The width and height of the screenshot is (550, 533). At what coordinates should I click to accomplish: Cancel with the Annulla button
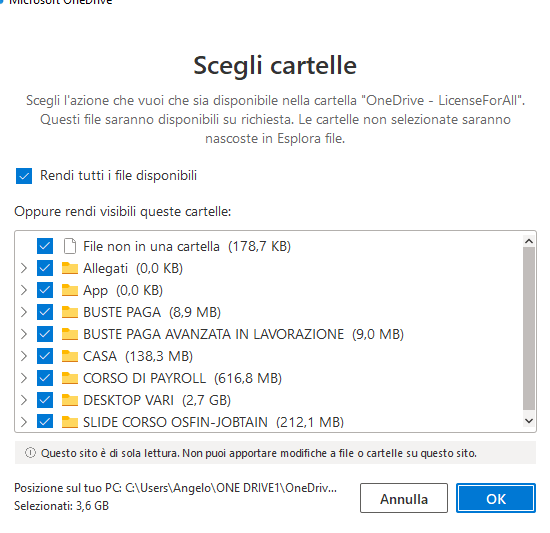404,498
